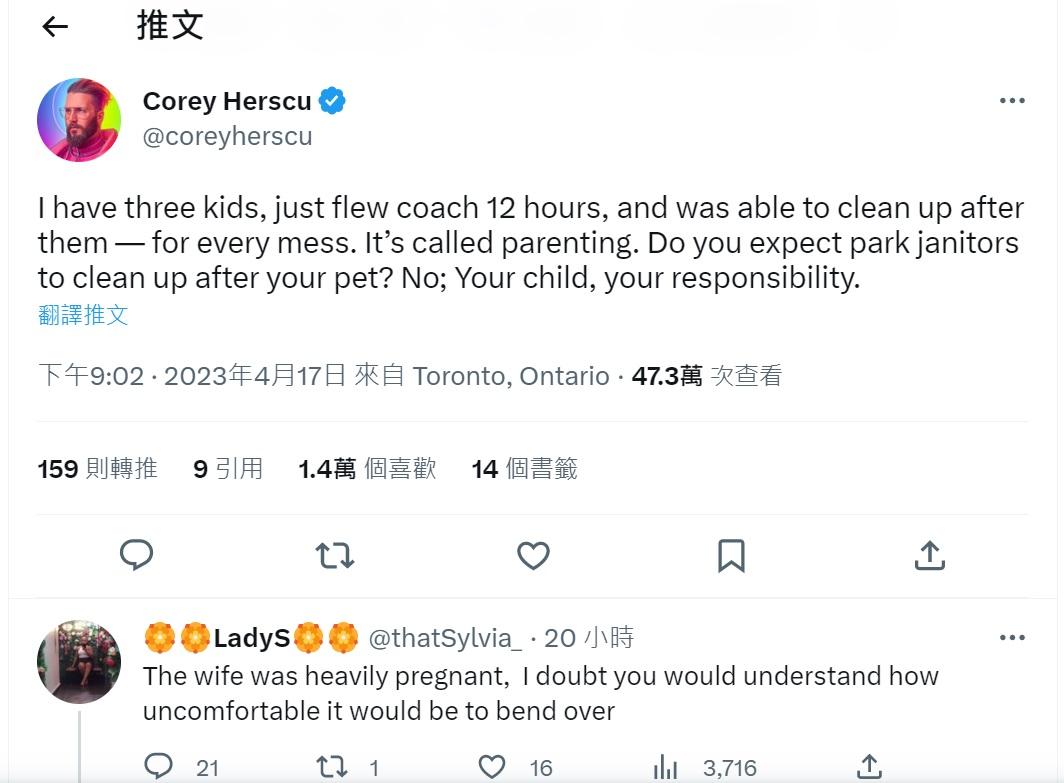The height and width of the screenshot is (783, 1064).
Task: Open more options on LadyS reply
Action: coord(1012,638)
